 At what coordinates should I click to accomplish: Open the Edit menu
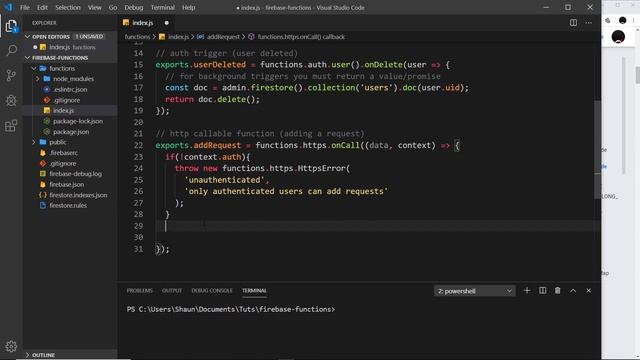[x=42, y=7]
